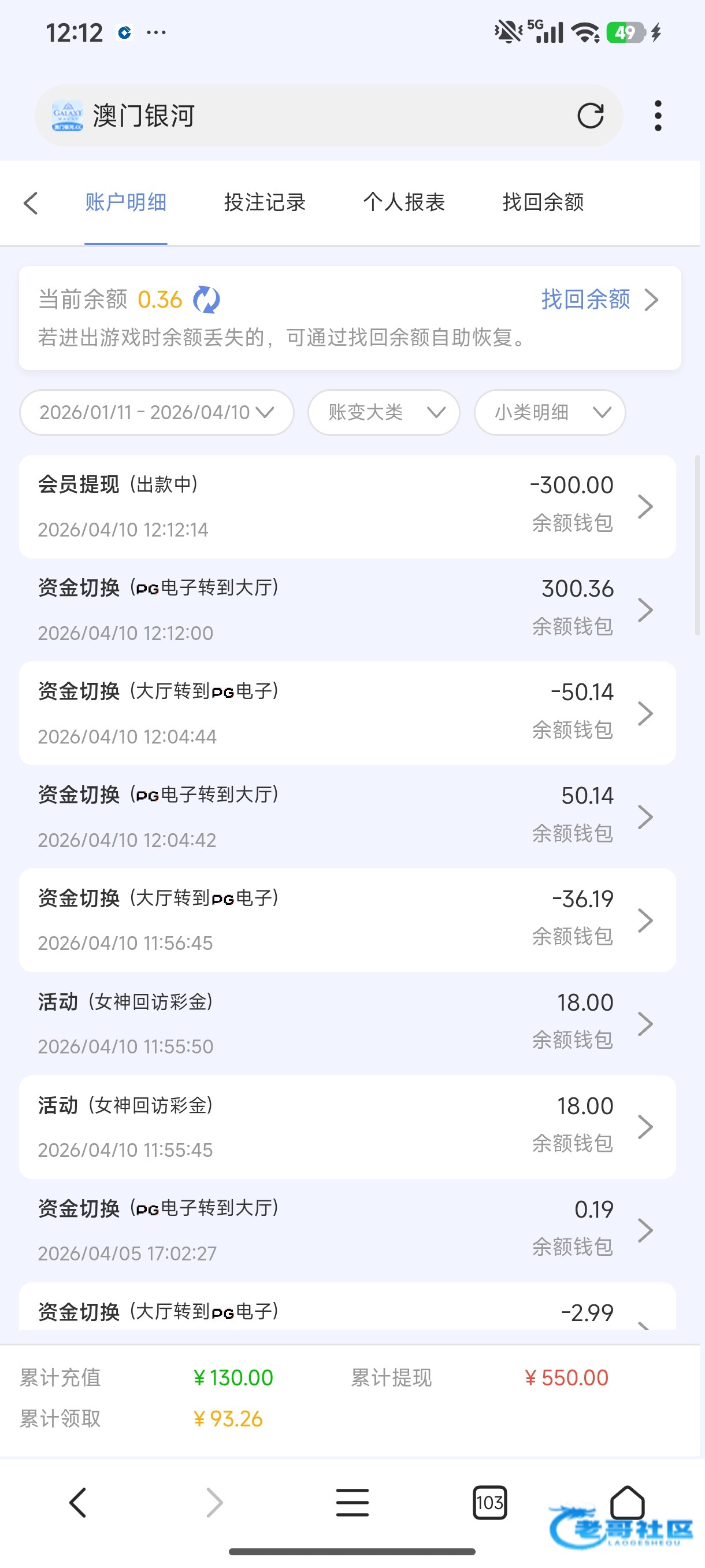Open the browser hamburger menu at bottom
This screenshot has width=705, height=1568.
pyautogui.click(x=352, y=1502)
